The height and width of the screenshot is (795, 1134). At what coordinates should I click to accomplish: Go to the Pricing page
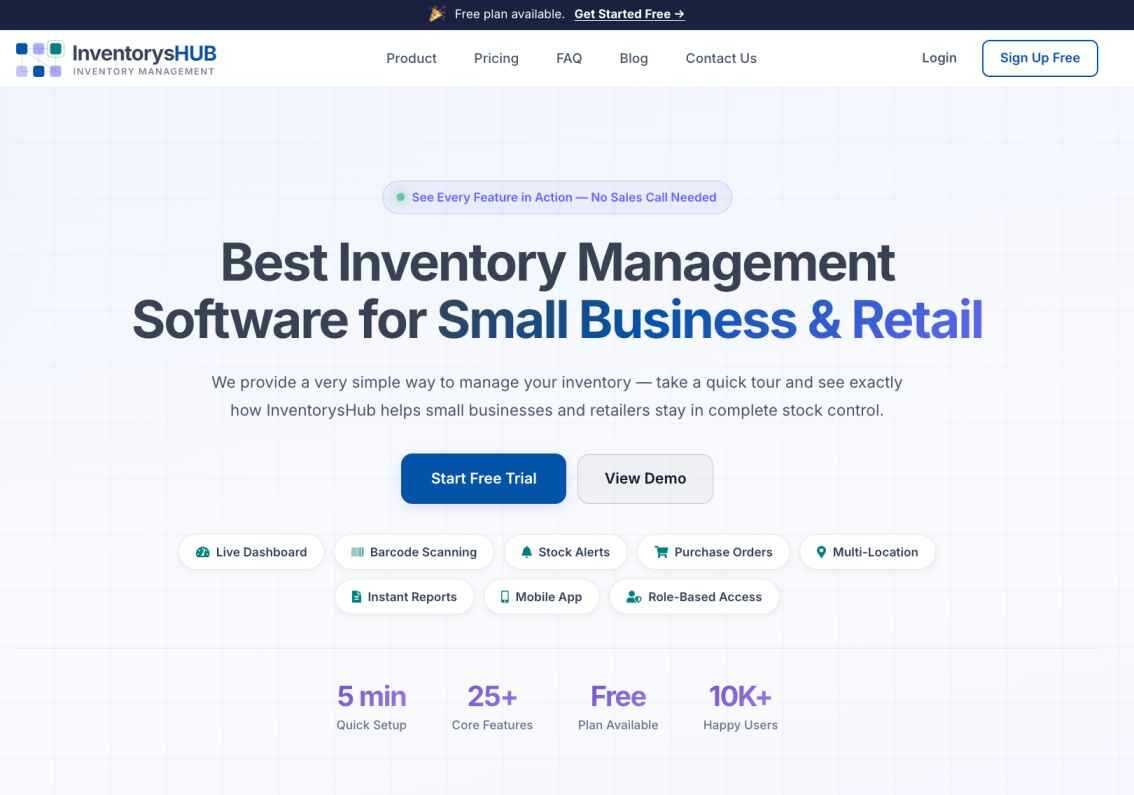pos(496,59)
